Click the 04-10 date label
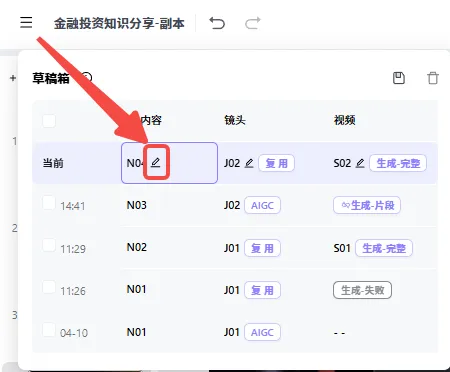The image size is (450, 372). (74, 333)
